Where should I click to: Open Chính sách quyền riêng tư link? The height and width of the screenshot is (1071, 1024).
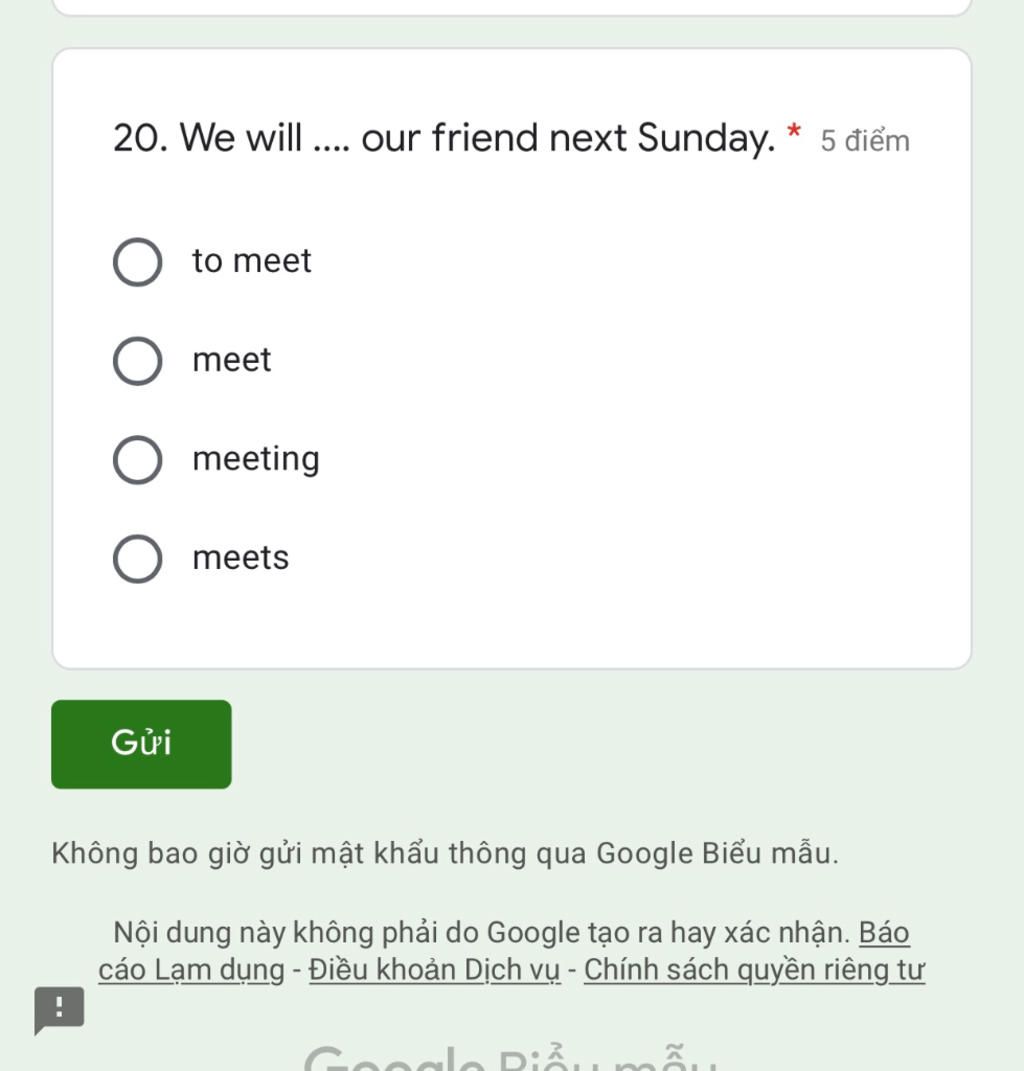click(x=754, y=970)
